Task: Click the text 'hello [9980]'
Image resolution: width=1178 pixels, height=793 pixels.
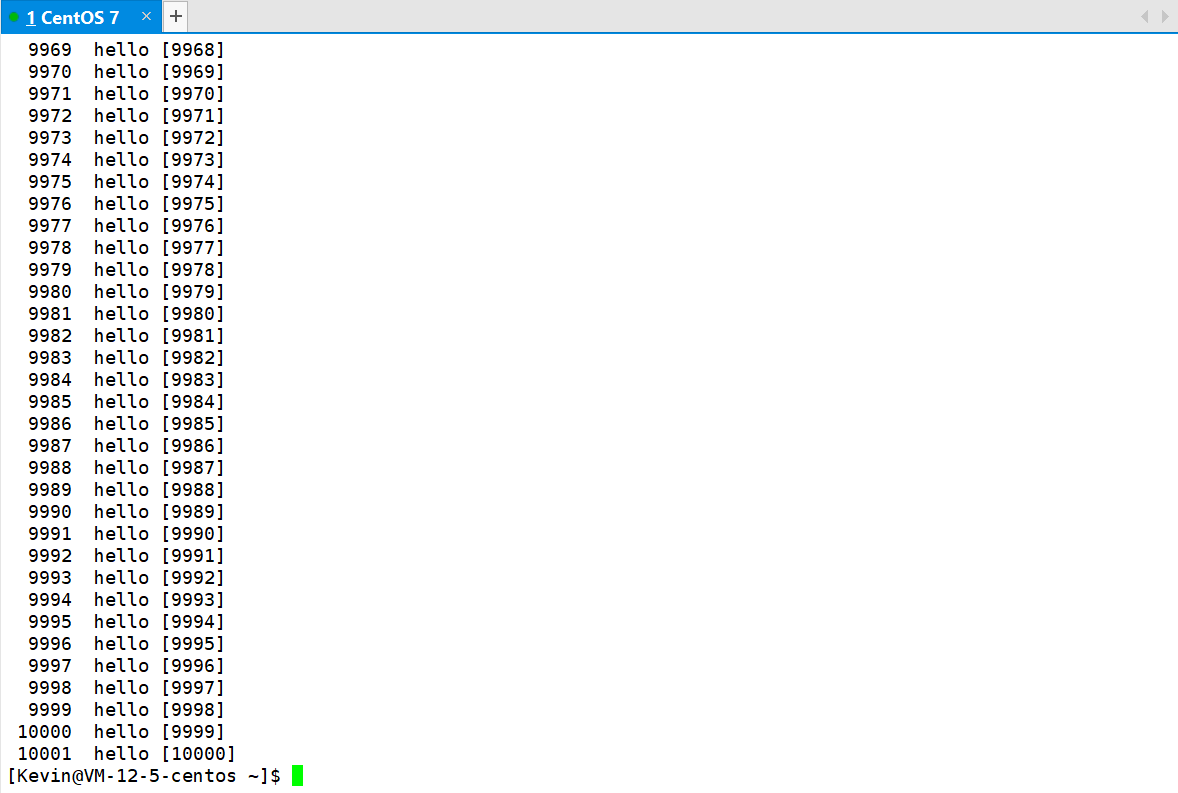Action: click(159, 314)
